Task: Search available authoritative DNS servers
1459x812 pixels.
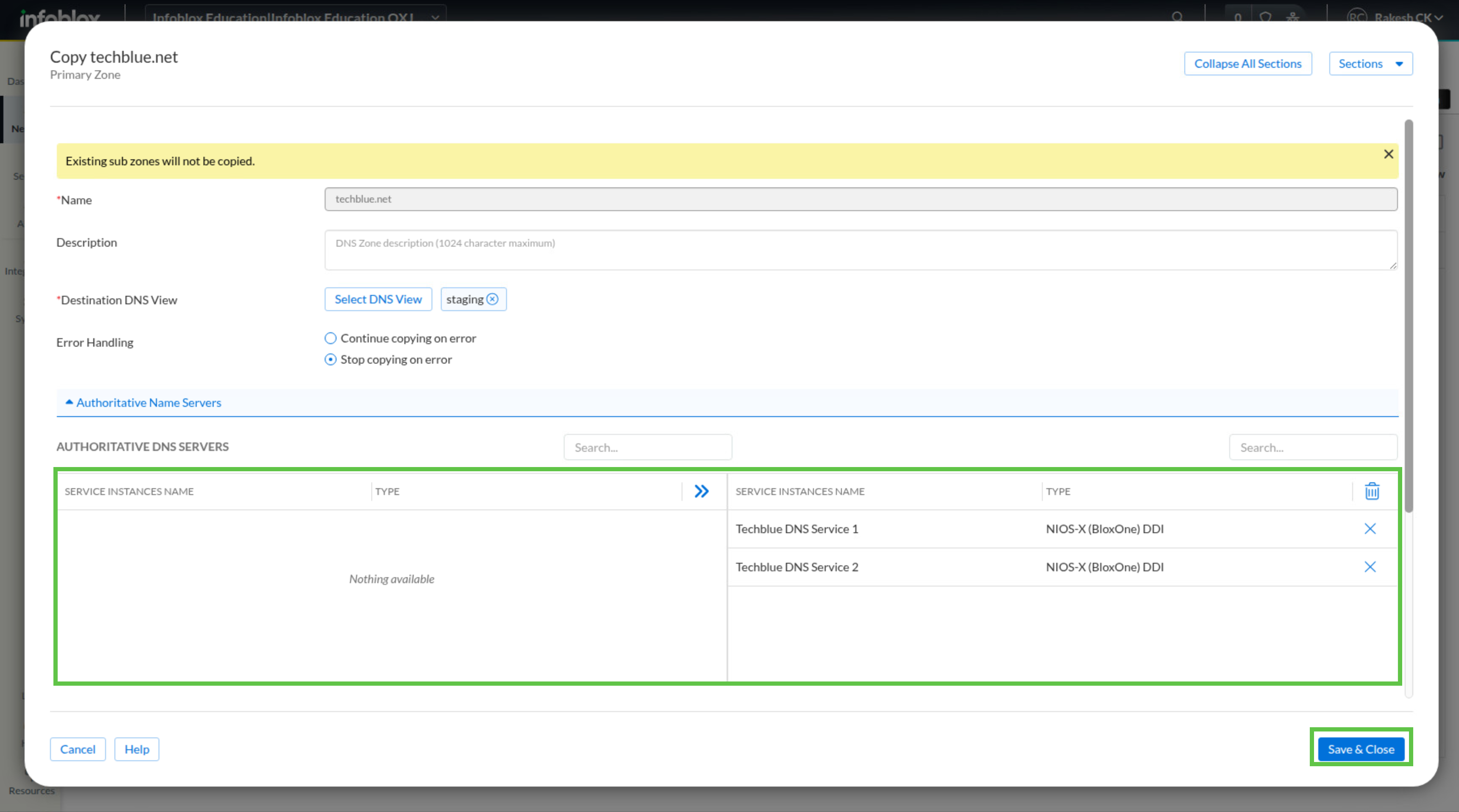Action: [647, 448]
